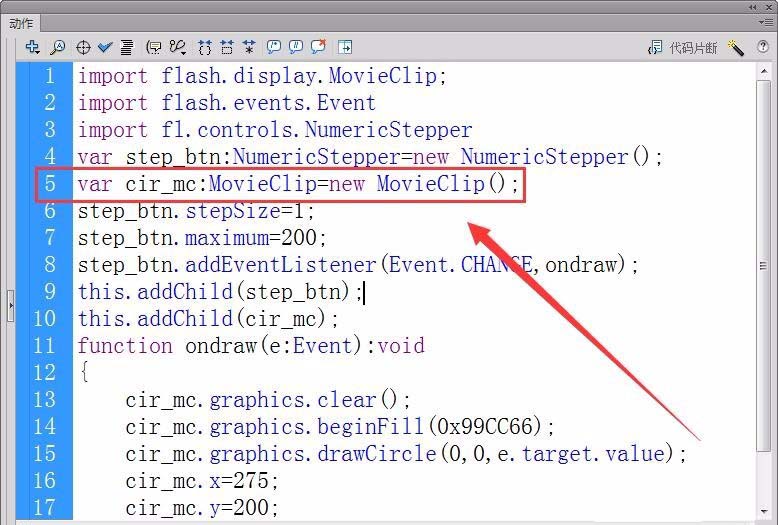Click the add new script item plus icon
Viewport: 778px width, 525px height.
coord(32,47)
